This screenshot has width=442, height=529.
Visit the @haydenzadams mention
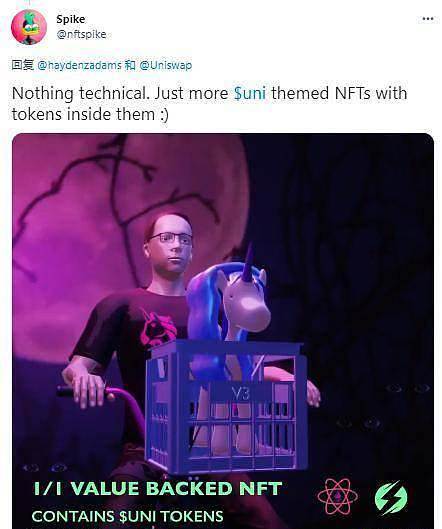click(x=79, y=65)
